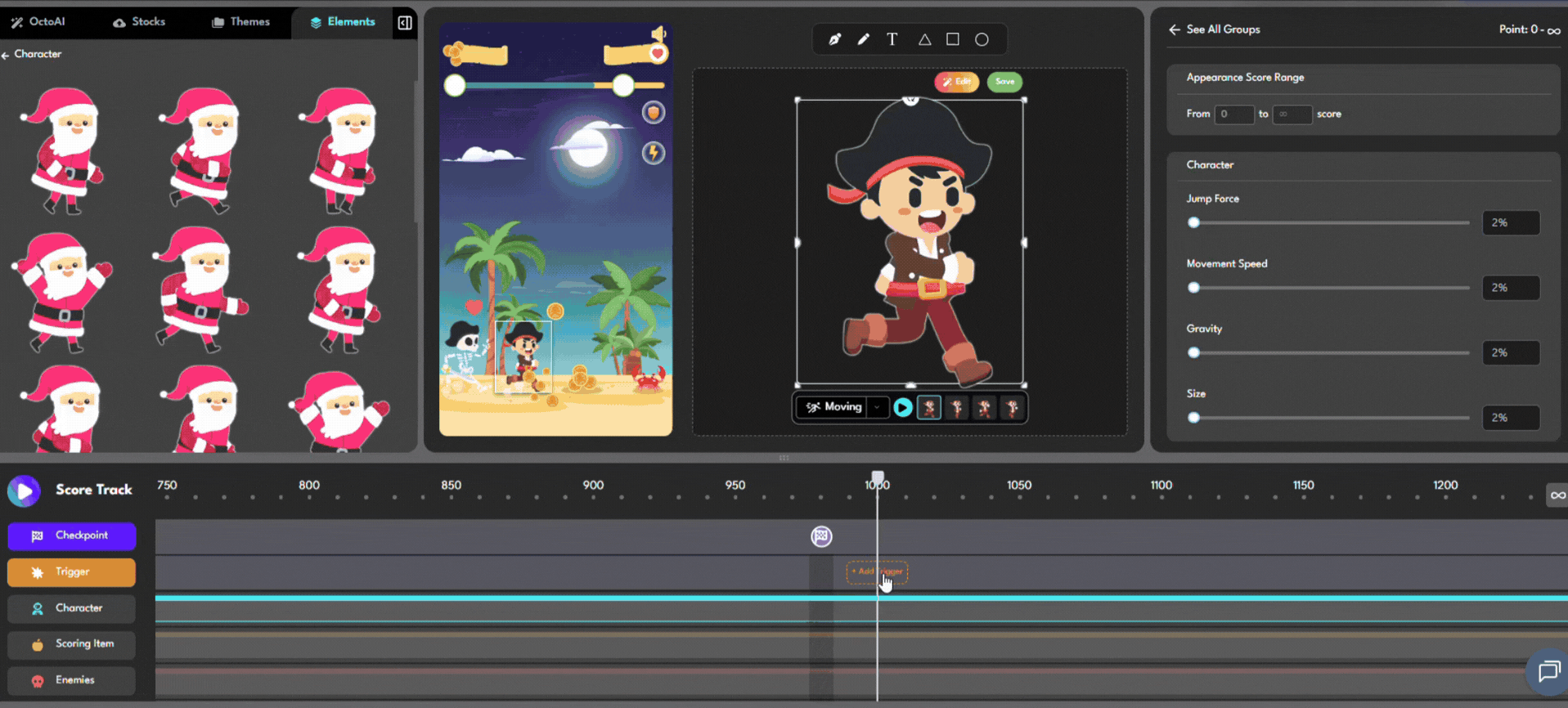Click the infinity icon on score ruler
1568x708 pixels.
[x=1557, y=495]
